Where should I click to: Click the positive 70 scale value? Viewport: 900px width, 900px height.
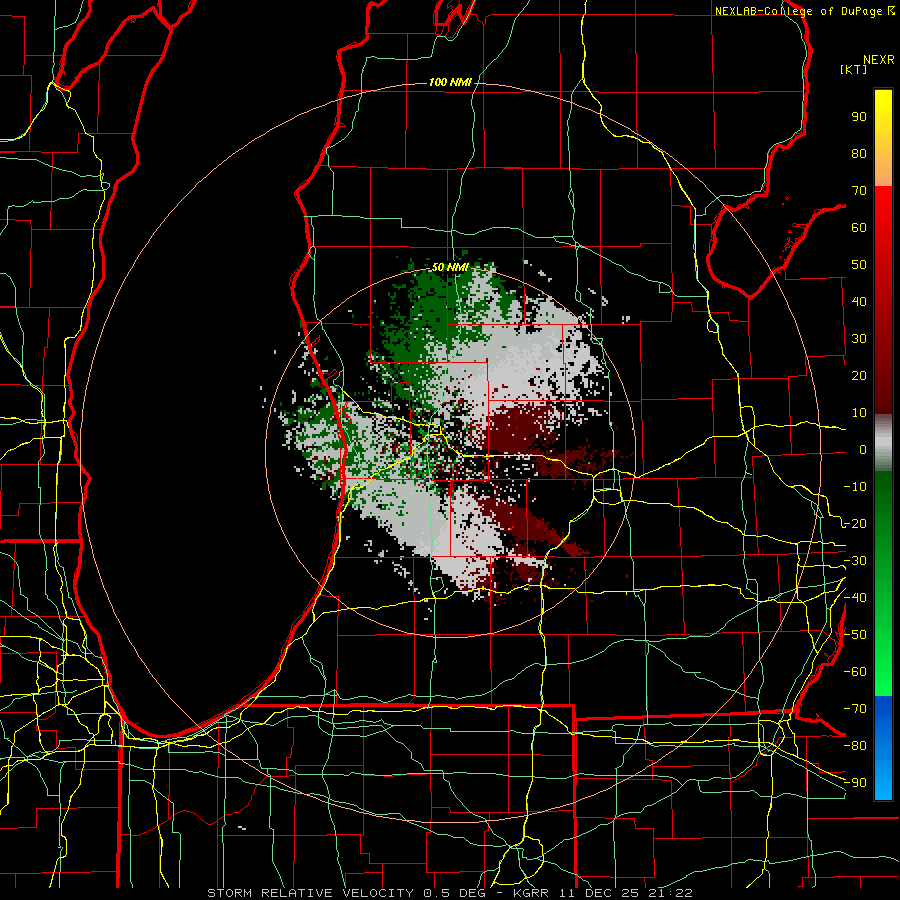pos(859,191)
